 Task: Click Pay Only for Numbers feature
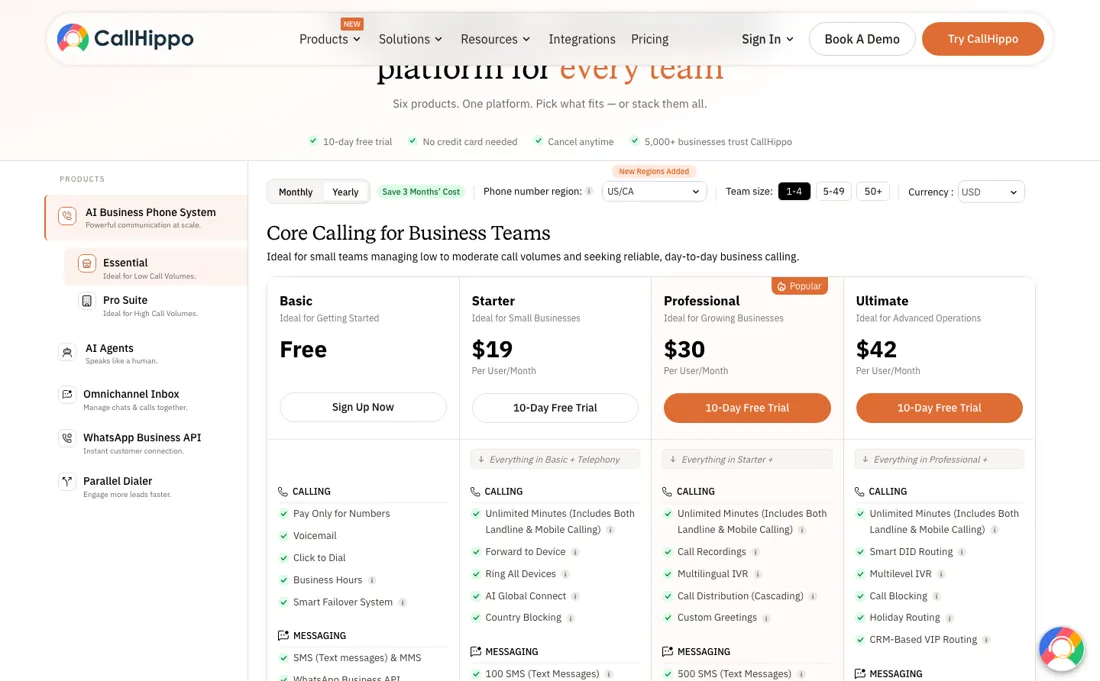[342, 513]
